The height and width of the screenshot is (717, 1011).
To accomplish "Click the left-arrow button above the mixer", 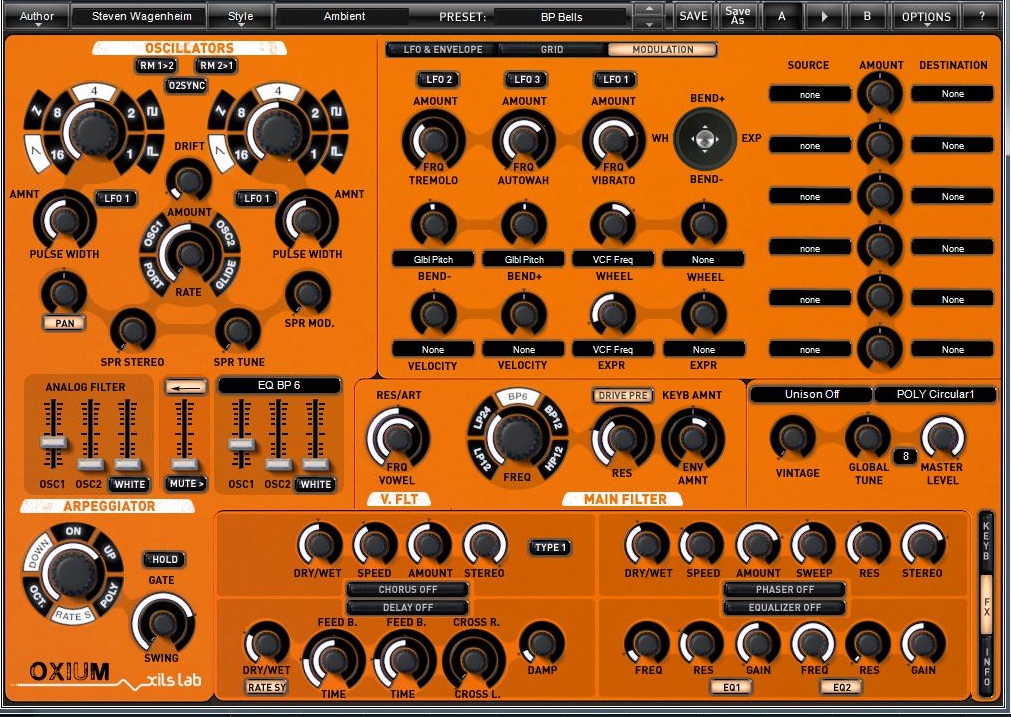I will (x=186, y=386).
